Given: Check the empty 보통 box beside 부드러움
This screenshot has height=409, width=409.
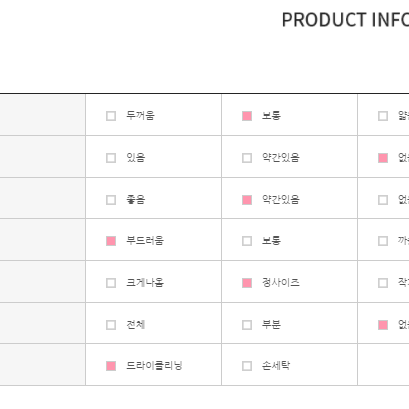Looking at the screenshot, I should coord(247,241).
